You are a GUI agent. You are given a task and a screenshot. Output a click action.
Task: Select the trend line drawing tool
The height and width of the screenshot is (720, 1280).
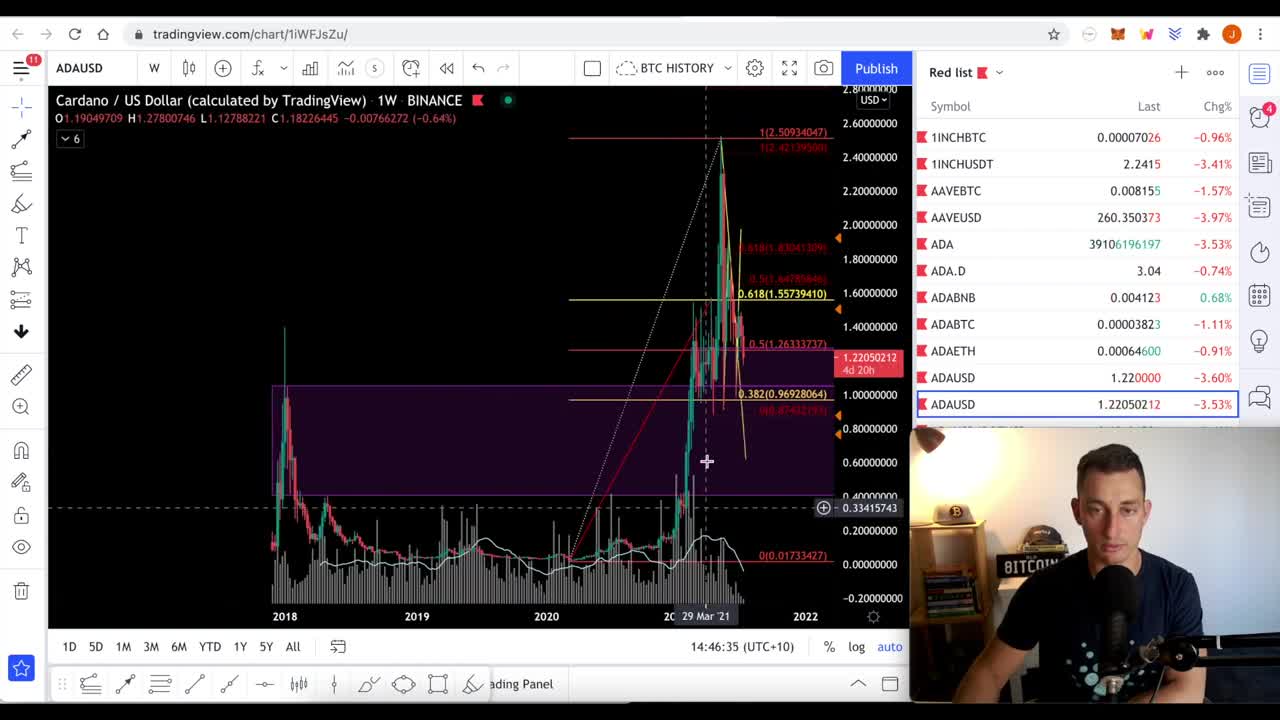[21, 140]
